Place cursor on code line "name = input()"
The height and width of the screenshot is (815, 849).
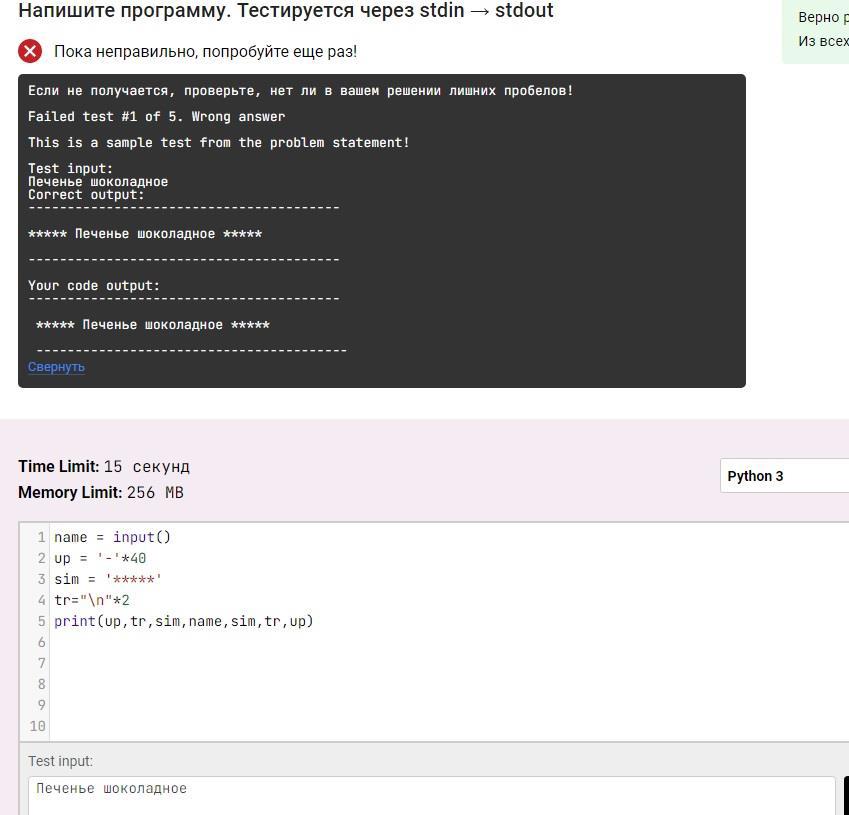[x=112, y=537]
